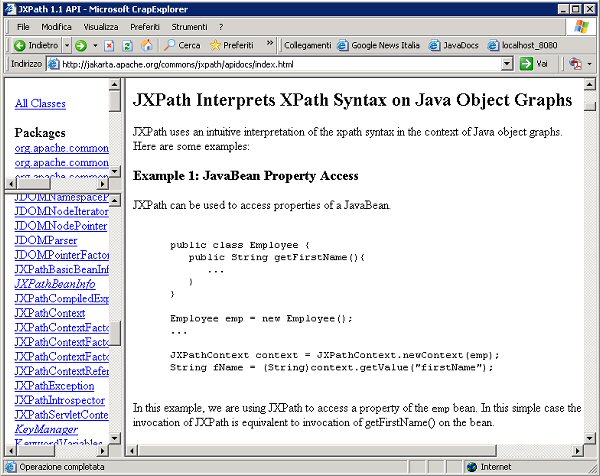Open the JXPathContextReference class link

[x=62, y=371]
